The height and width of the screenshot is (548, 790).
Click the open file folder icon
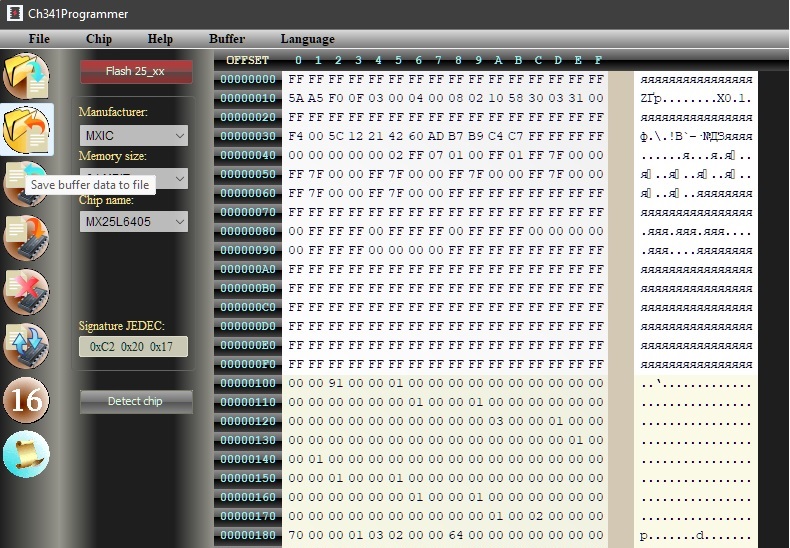tap(27, 77)
